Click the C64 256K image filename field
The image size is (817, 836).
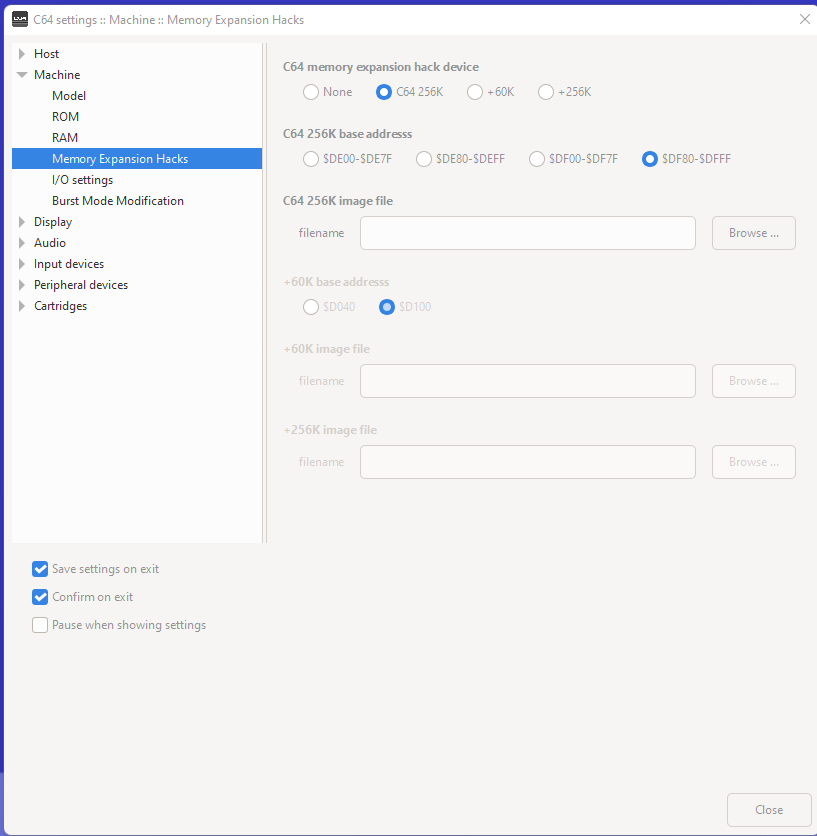tap(527, 233)
